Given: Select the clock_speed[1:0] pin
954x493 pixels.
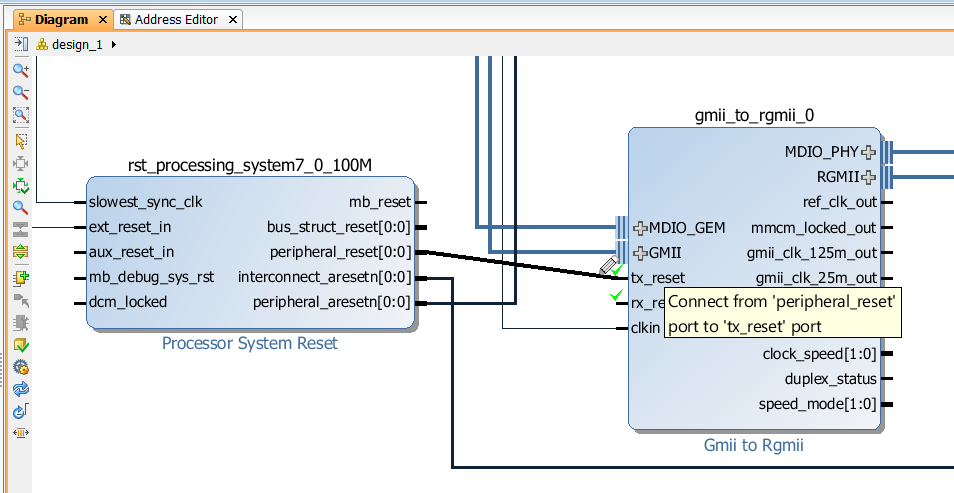Looking at the screenshot, I should pyautogui.click(x=820, y=354).
